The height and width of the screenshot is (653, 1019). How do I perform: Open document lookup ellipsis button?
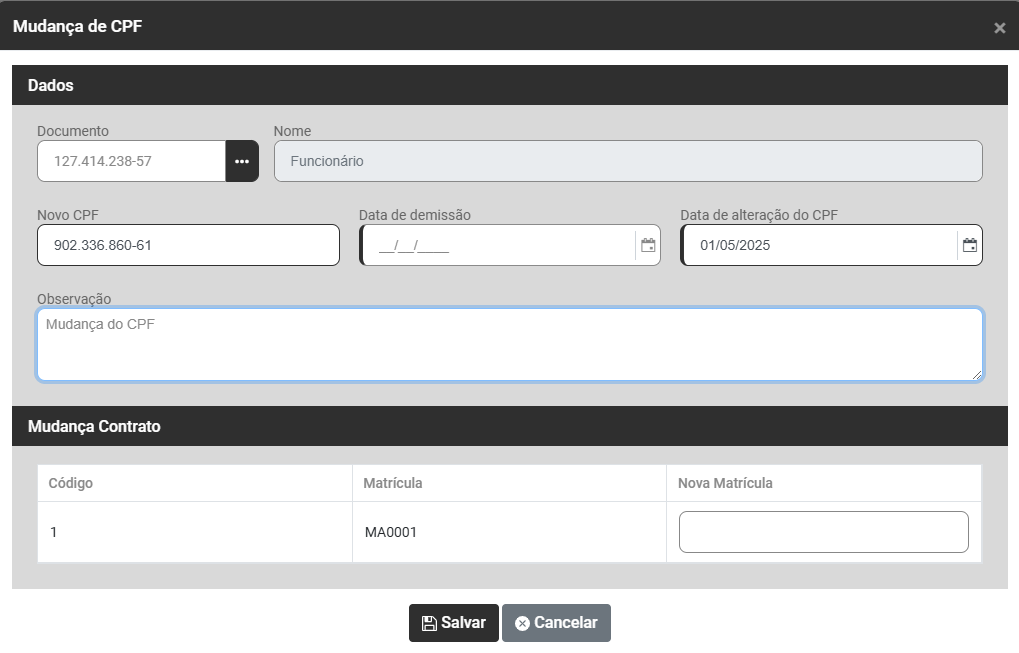(242, 161)
